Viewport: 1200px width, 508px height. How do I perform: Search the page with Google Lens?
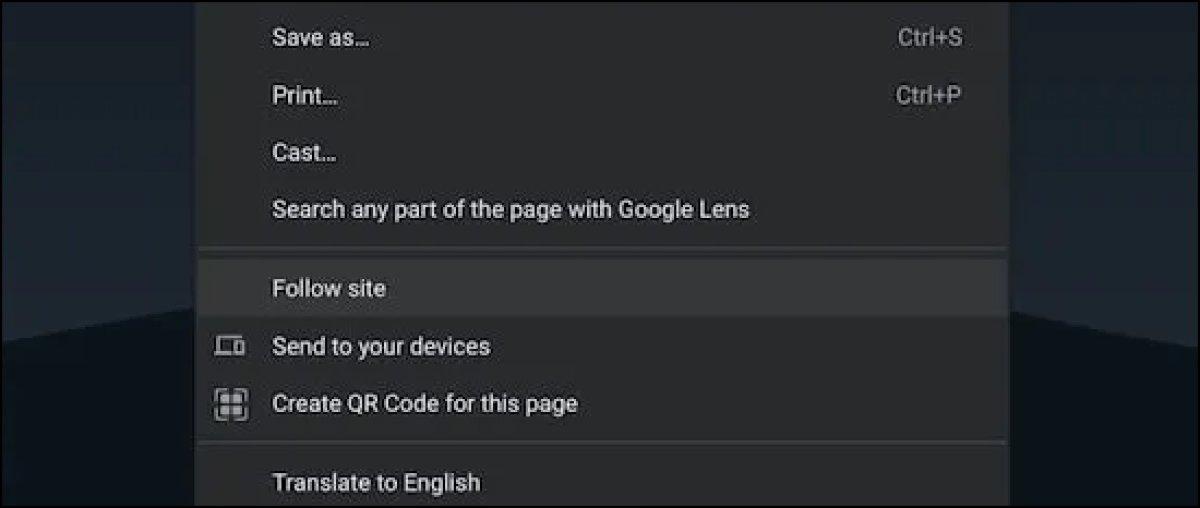click(x=510, y=210)
